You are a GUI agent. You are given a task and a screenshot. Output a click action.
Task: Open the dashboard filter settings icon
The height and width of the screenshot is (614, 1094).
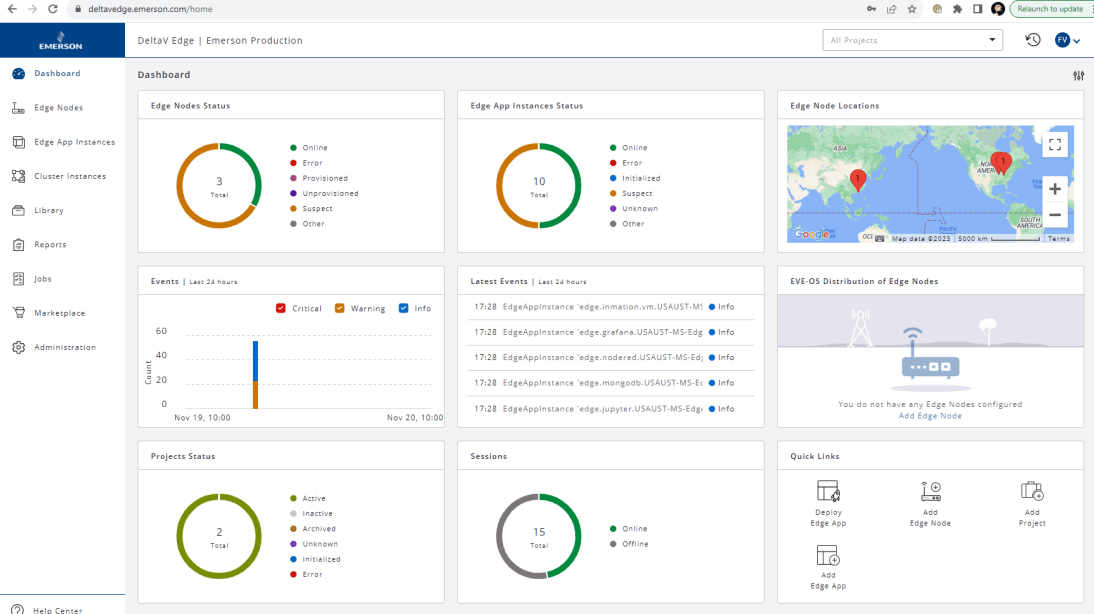click(x=1078, y=75)
